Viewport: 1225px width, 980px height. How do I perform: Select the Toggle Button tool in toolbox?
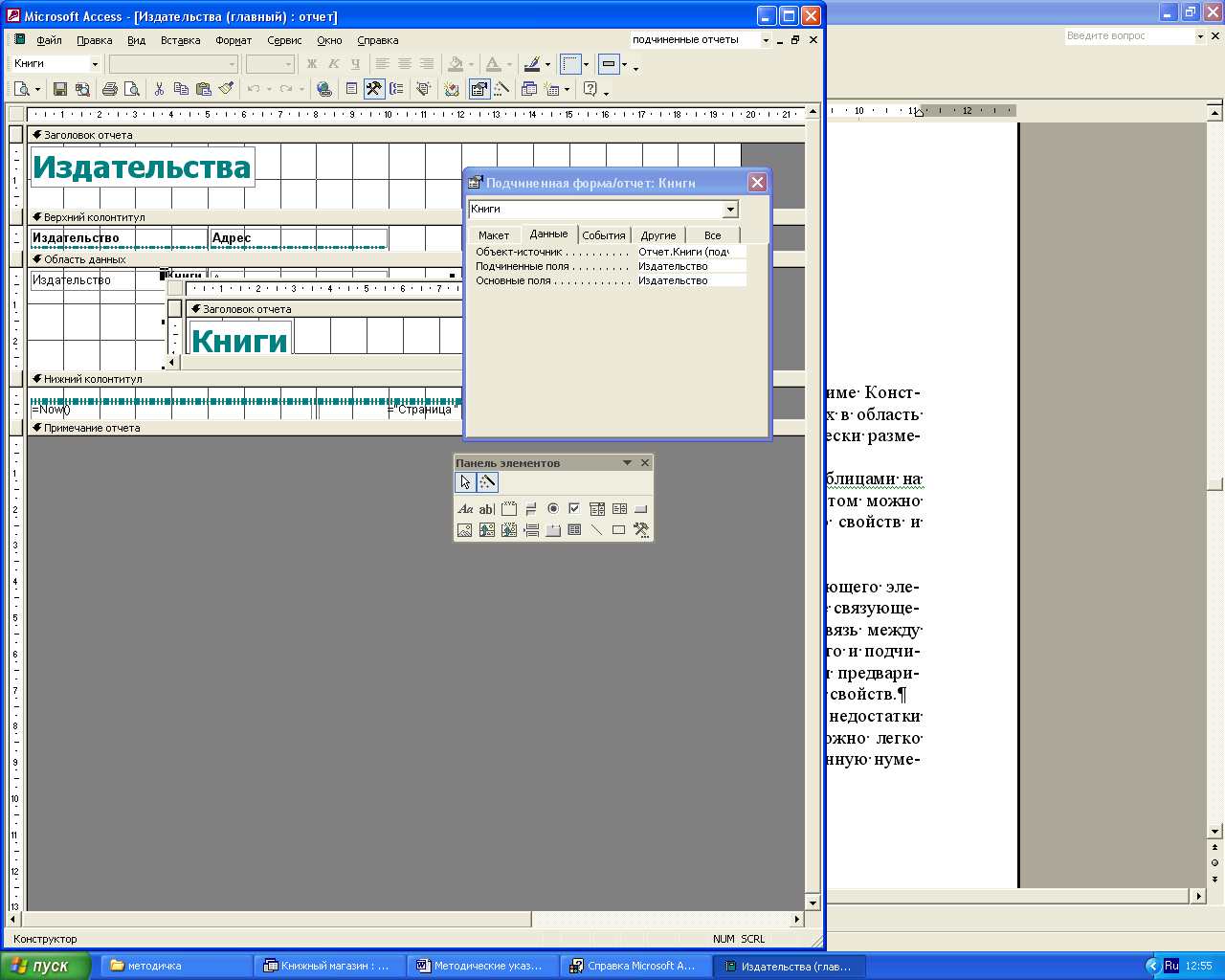tap(531, 509)
